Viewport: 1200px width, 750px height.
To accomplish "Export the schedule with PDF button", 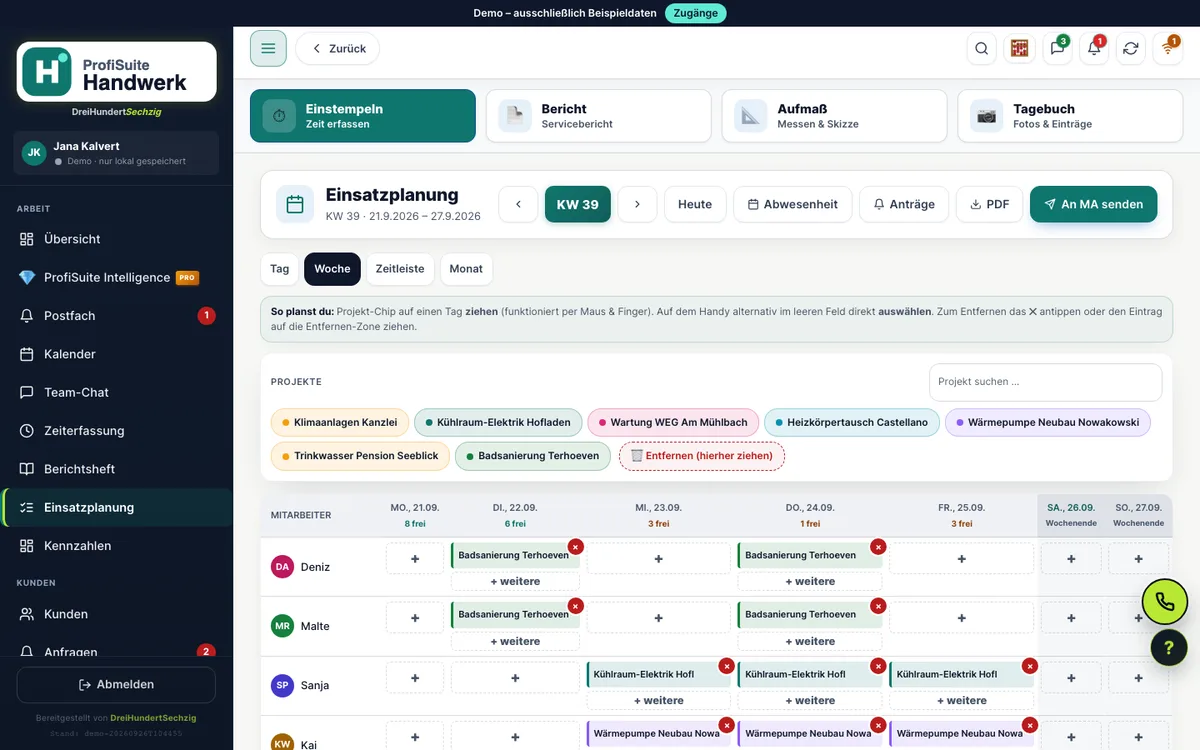I will [x=989, y=204].
